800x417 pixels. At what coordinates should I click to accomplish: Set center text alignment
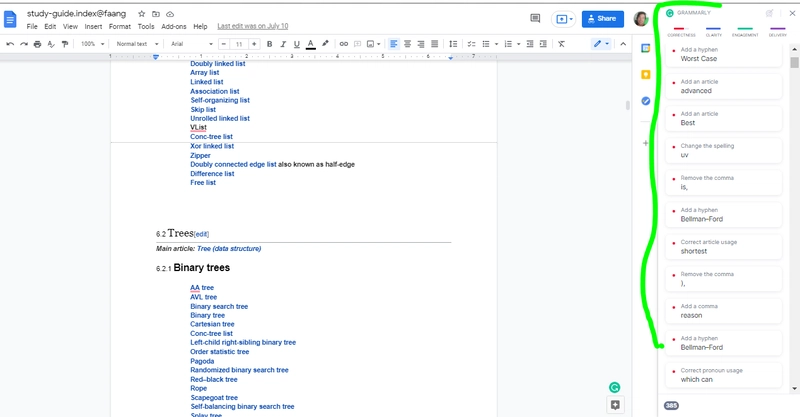[x=407, y=44]
